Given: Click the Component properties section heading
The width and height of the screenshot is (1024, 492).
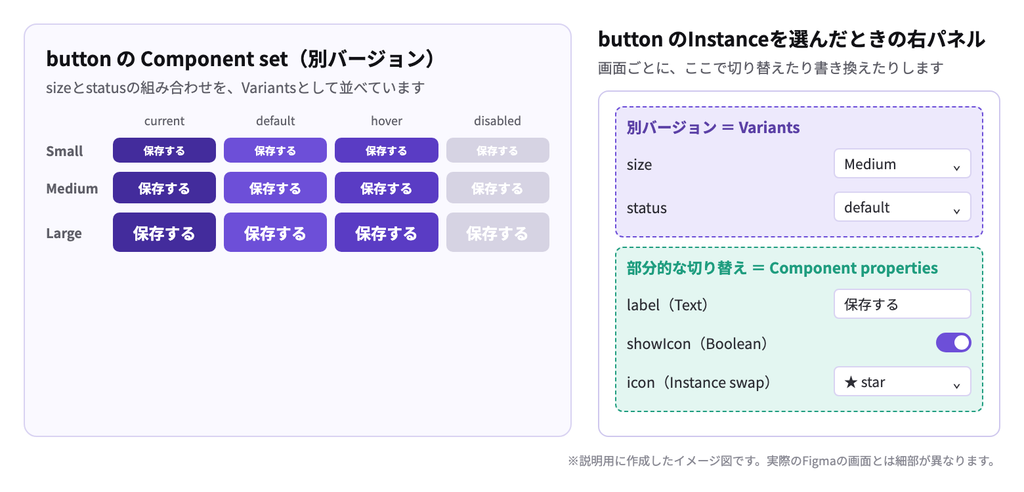Looking at the screenshot, I should pos(782,268).
